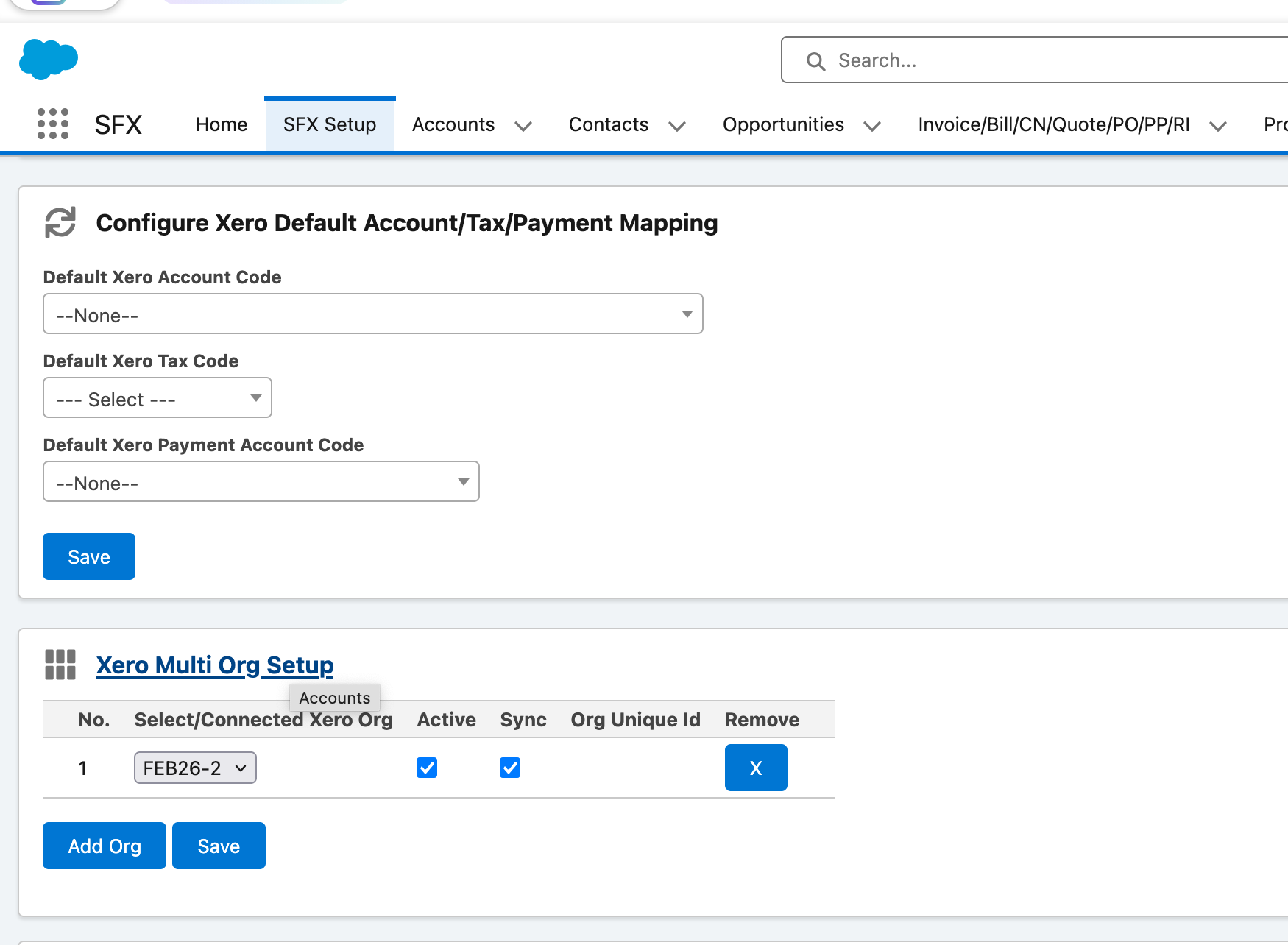Remove org row 1 with X button
1288x945 pixels.
(756, 768)
